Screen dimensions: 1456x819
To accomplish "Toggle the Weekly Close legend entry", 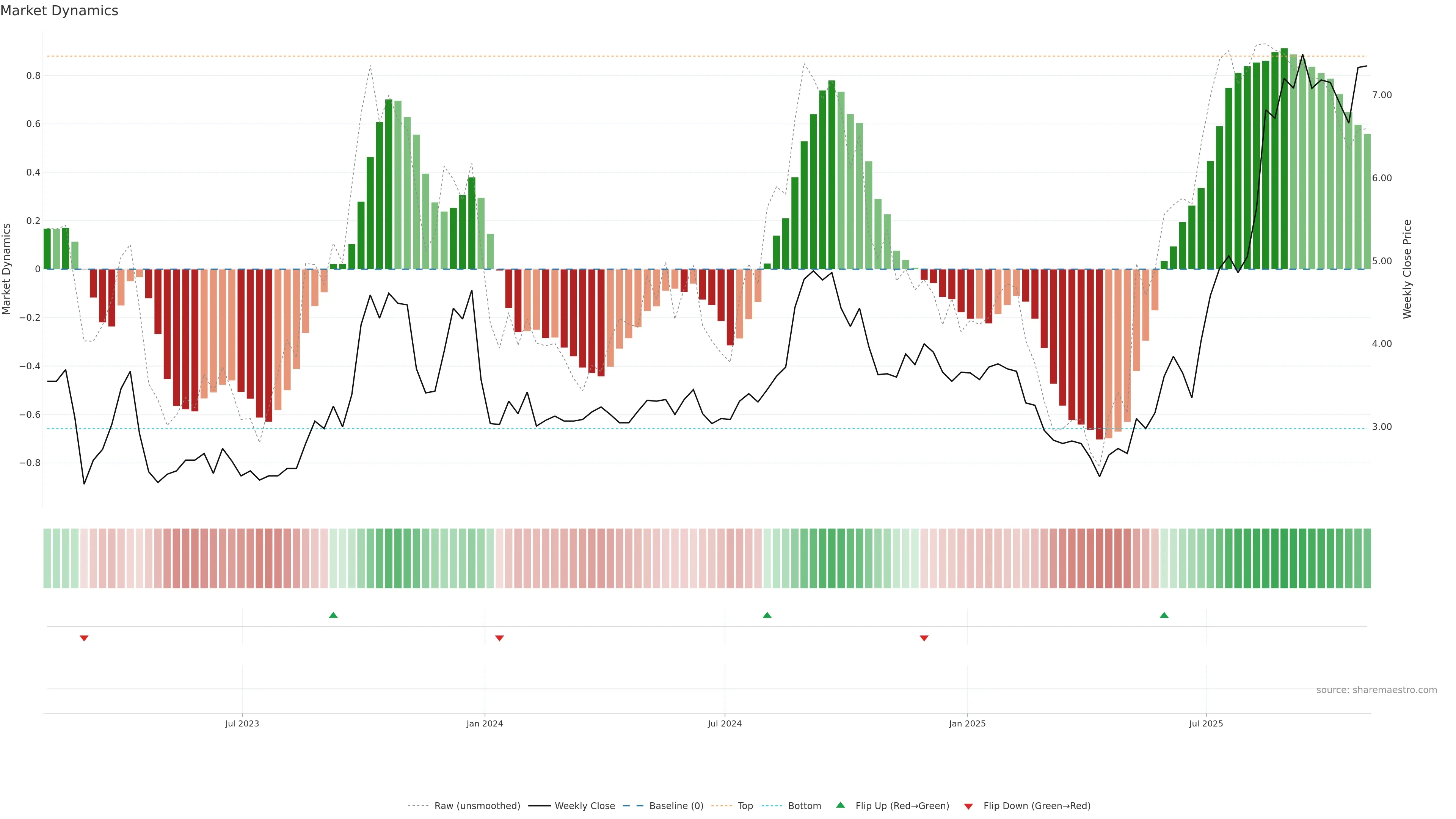I will pyautogui.click(x=584, y=806).
